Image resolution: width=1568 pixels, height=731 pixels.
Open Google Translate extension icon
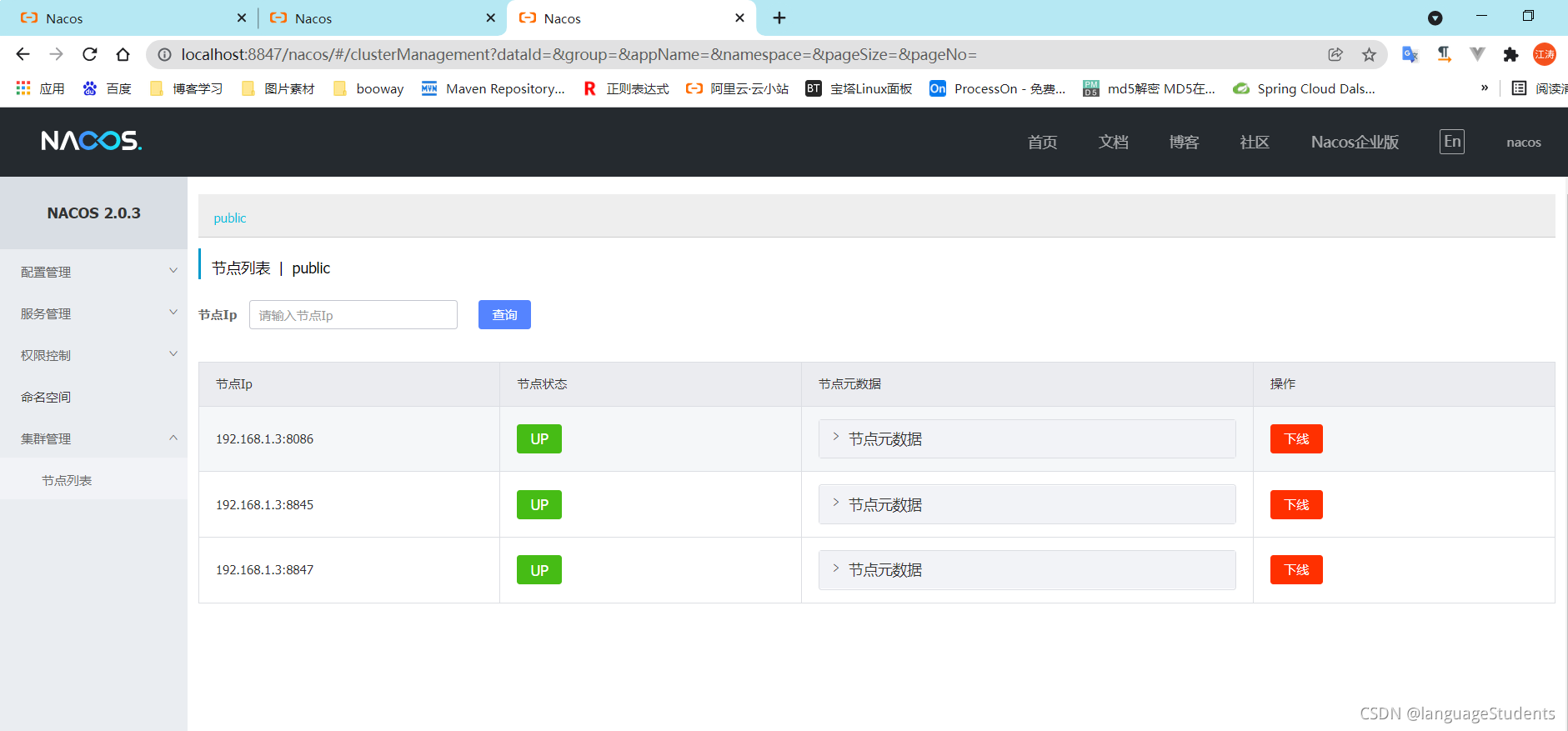[x=1410, y=54]
